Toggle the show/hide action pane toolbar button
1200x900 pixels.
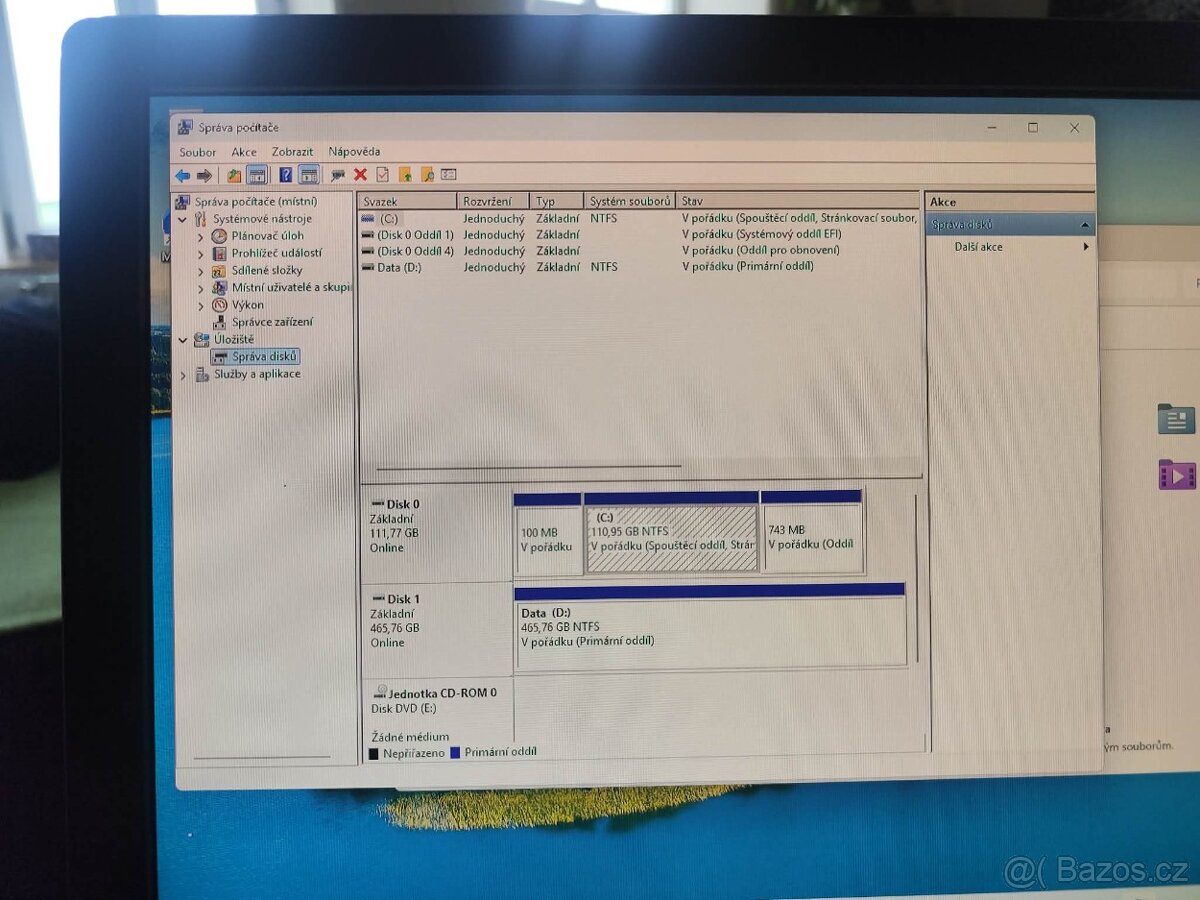pyautogui.click(x=309, y=175)
